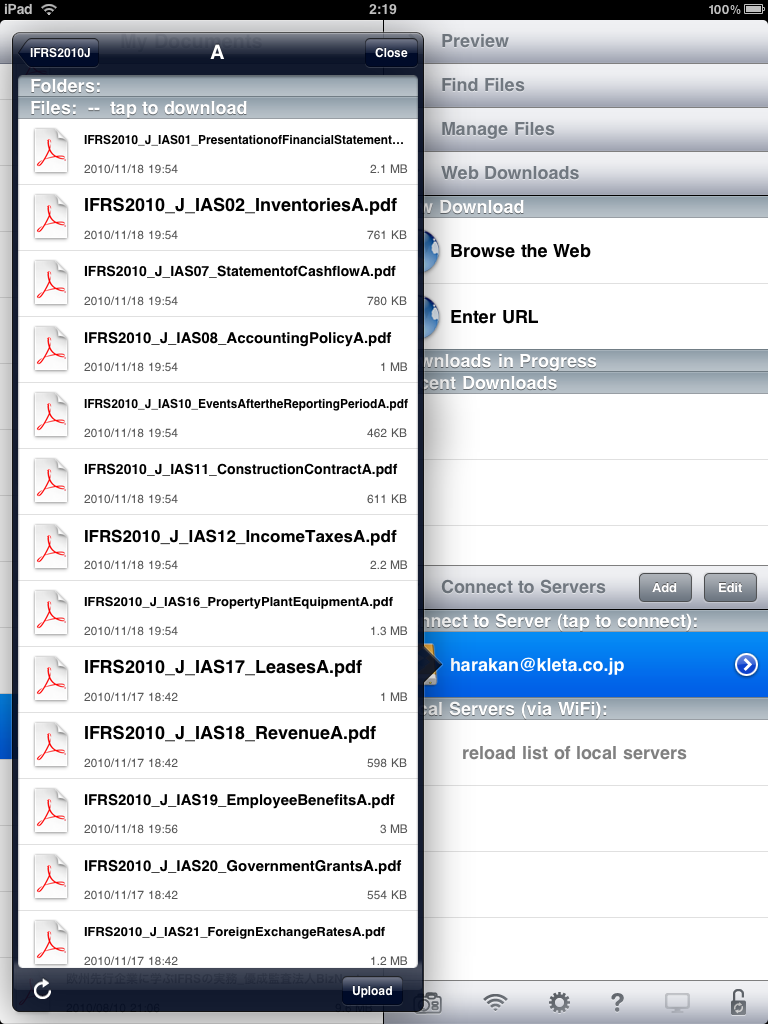Download IFRS2010_J_IAS17_LeasesA.pdf
768x1024 pixels.
[x=218, y=679]
